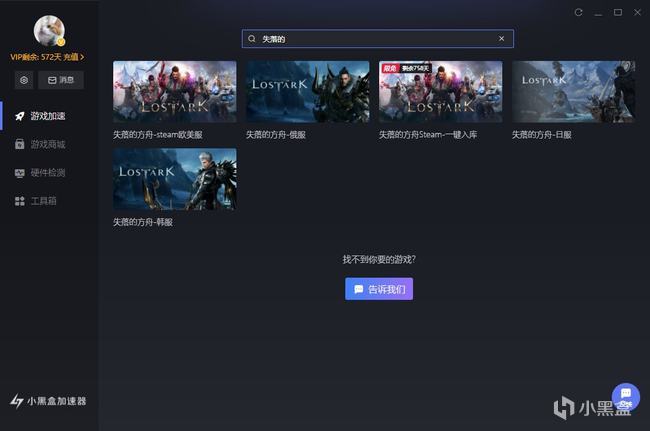The height and width of the screenshot is (431, 650).
Task: Click the 小黑盒加速器 logo
Action: point(48,401)
